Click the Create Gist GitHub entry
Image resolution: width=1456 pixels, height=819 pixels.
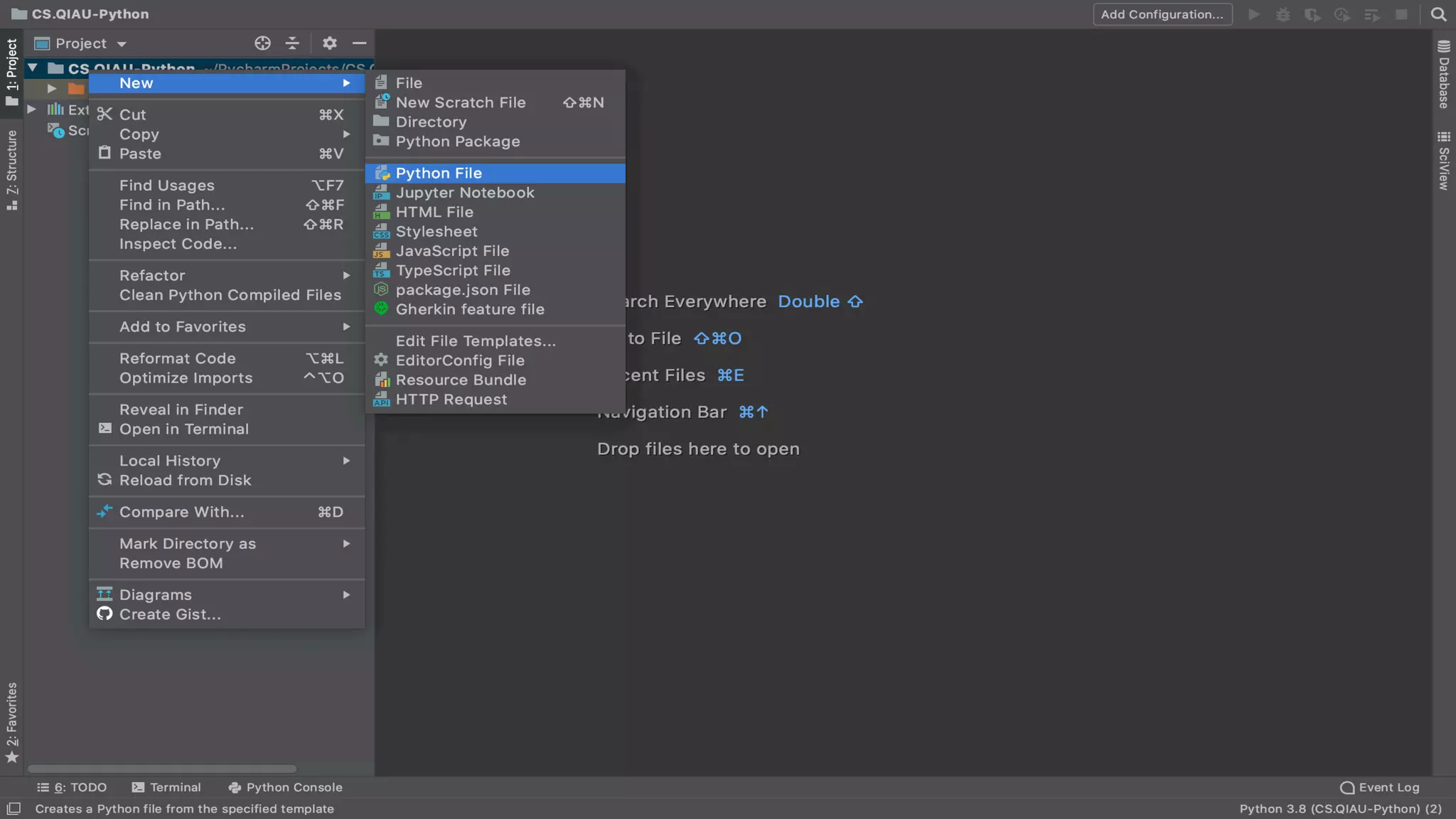click(170, 614)
